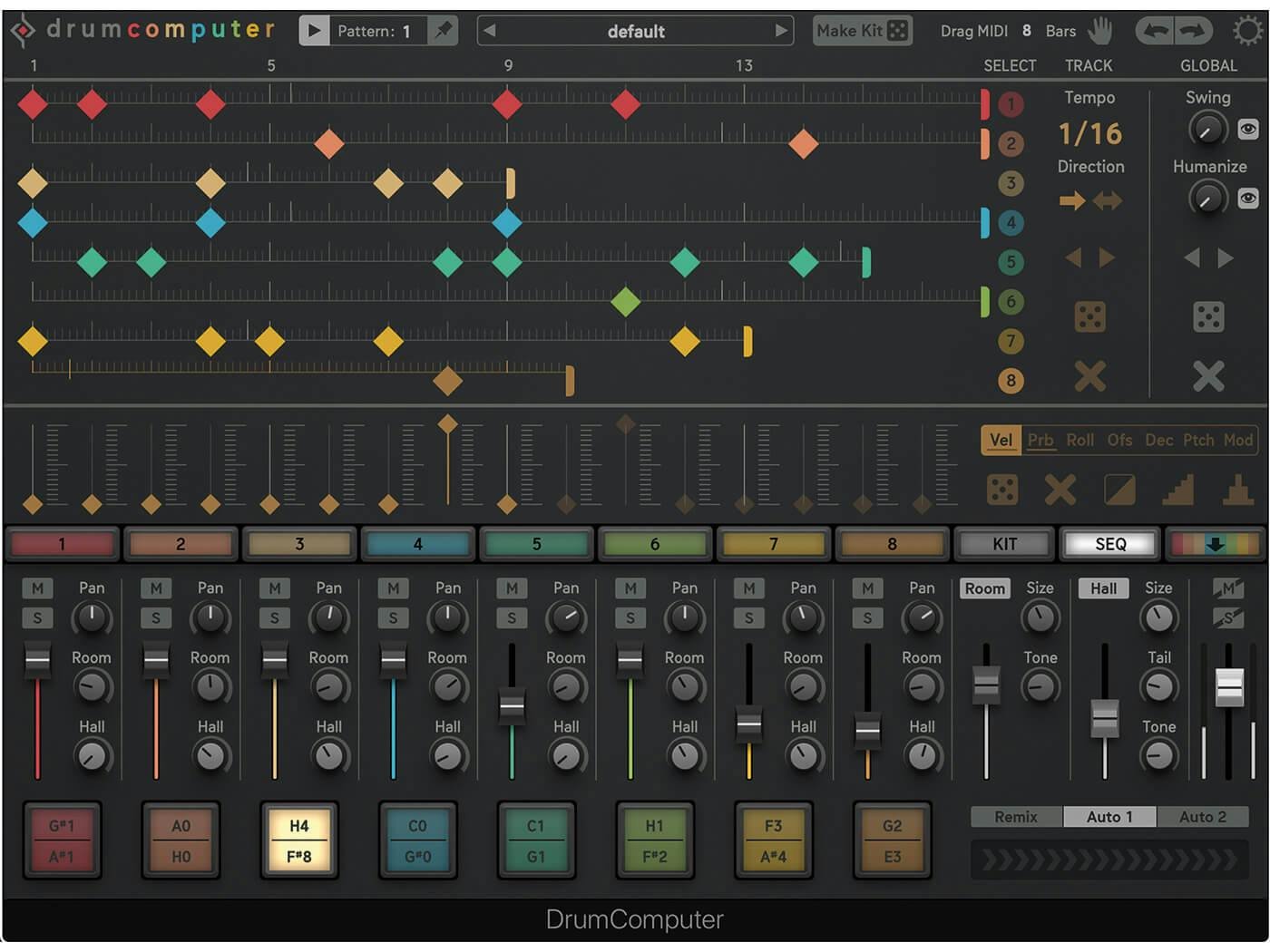Switch reverb mode to Auto 2
Image resolution: width=1270 pixels, height=952 pixels.
[x=1204, y=816]
